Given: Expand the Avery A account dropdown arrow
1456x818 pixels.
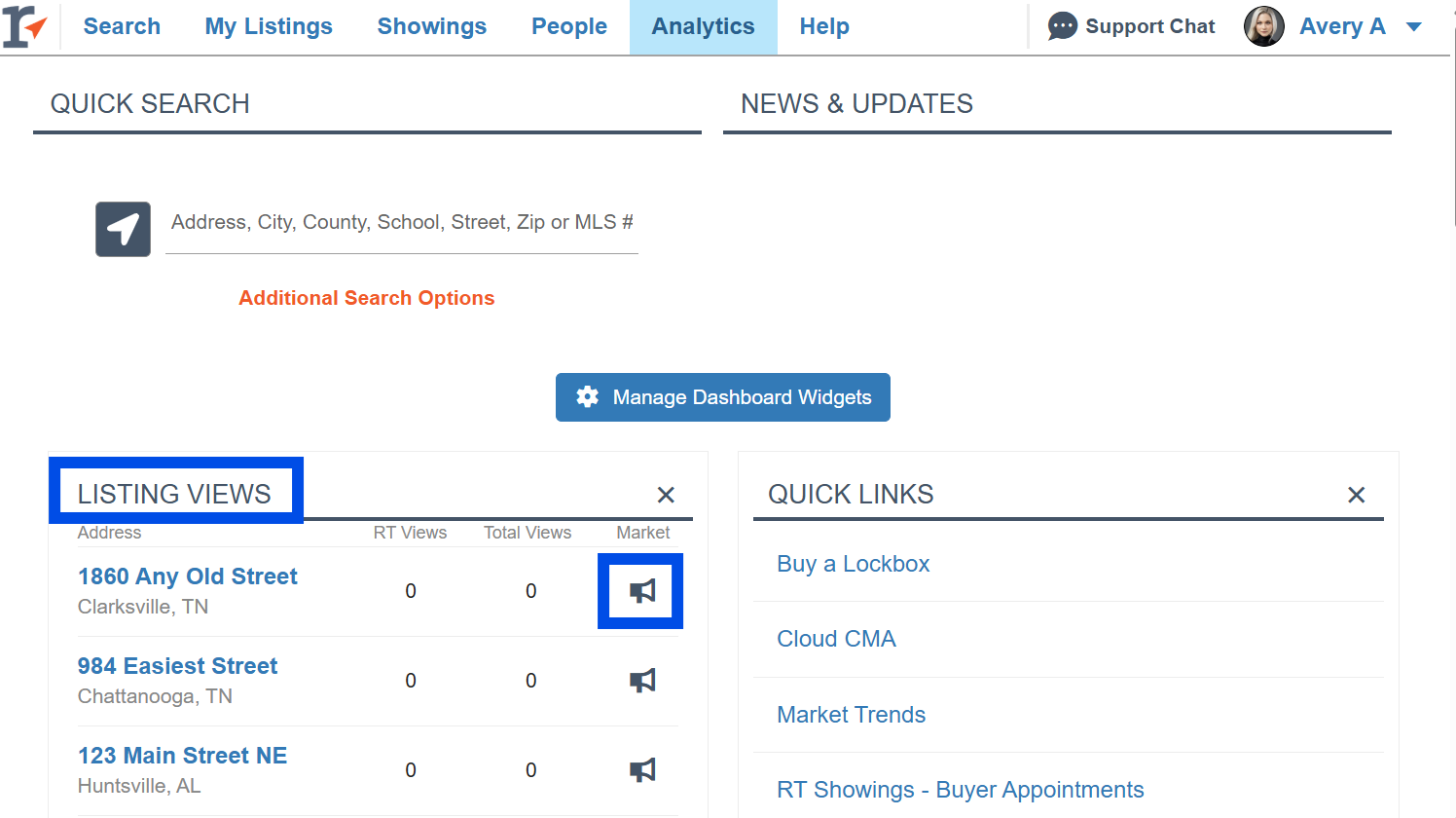Looking at the screenshot, I should pyautogui.click(x=1414, y=27).
